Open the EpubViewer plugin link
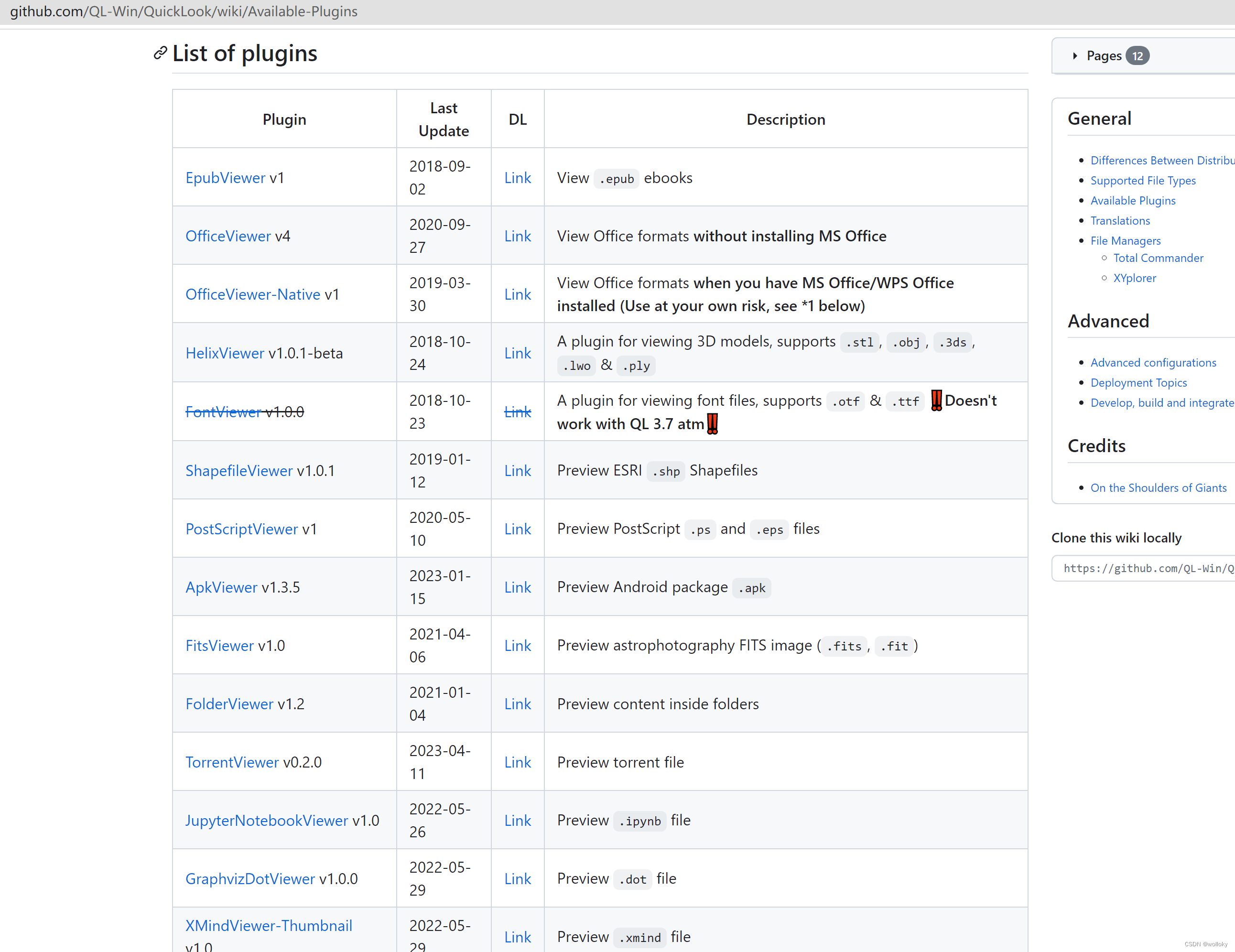 click(225, 178)
